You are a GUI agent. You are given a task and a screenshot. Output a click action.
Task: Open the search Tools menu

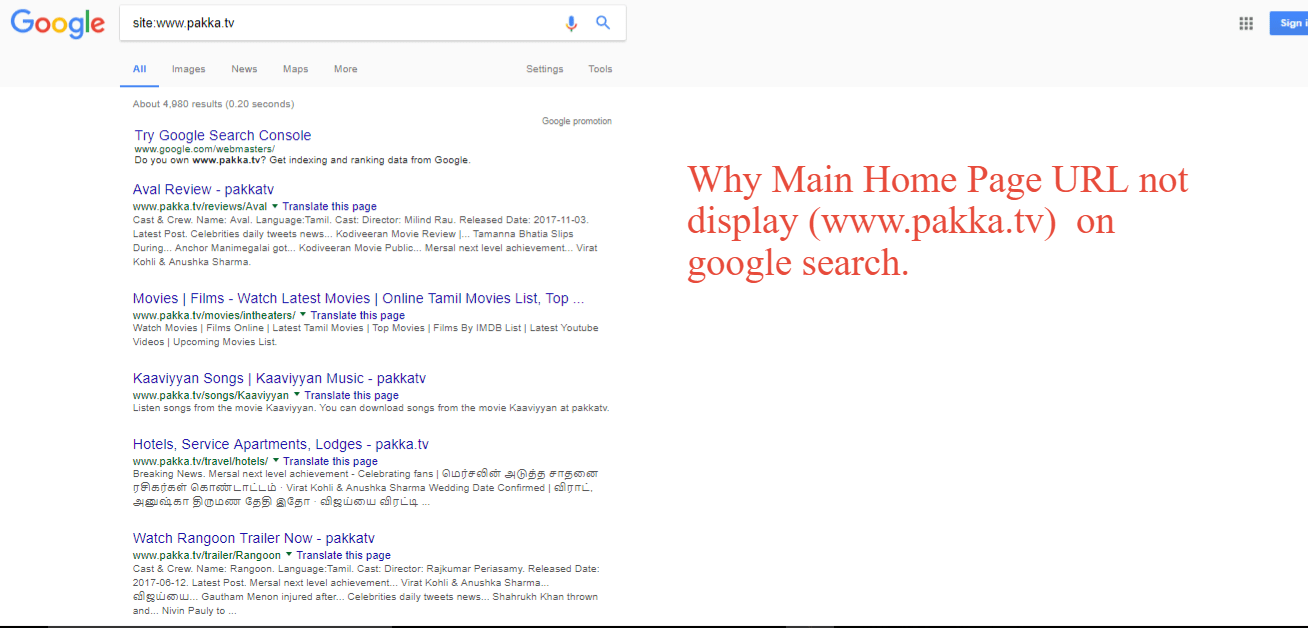coord(600,69)
